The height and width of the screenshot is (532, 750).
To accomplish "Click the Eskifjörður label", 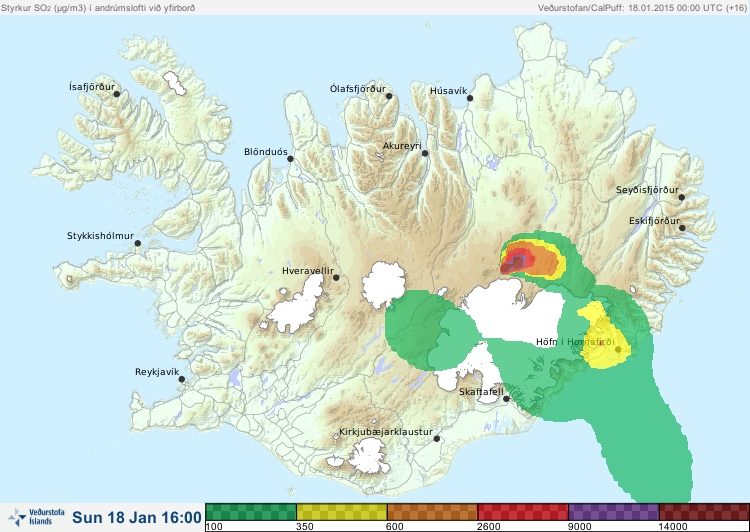I will (x=654, y=221).
